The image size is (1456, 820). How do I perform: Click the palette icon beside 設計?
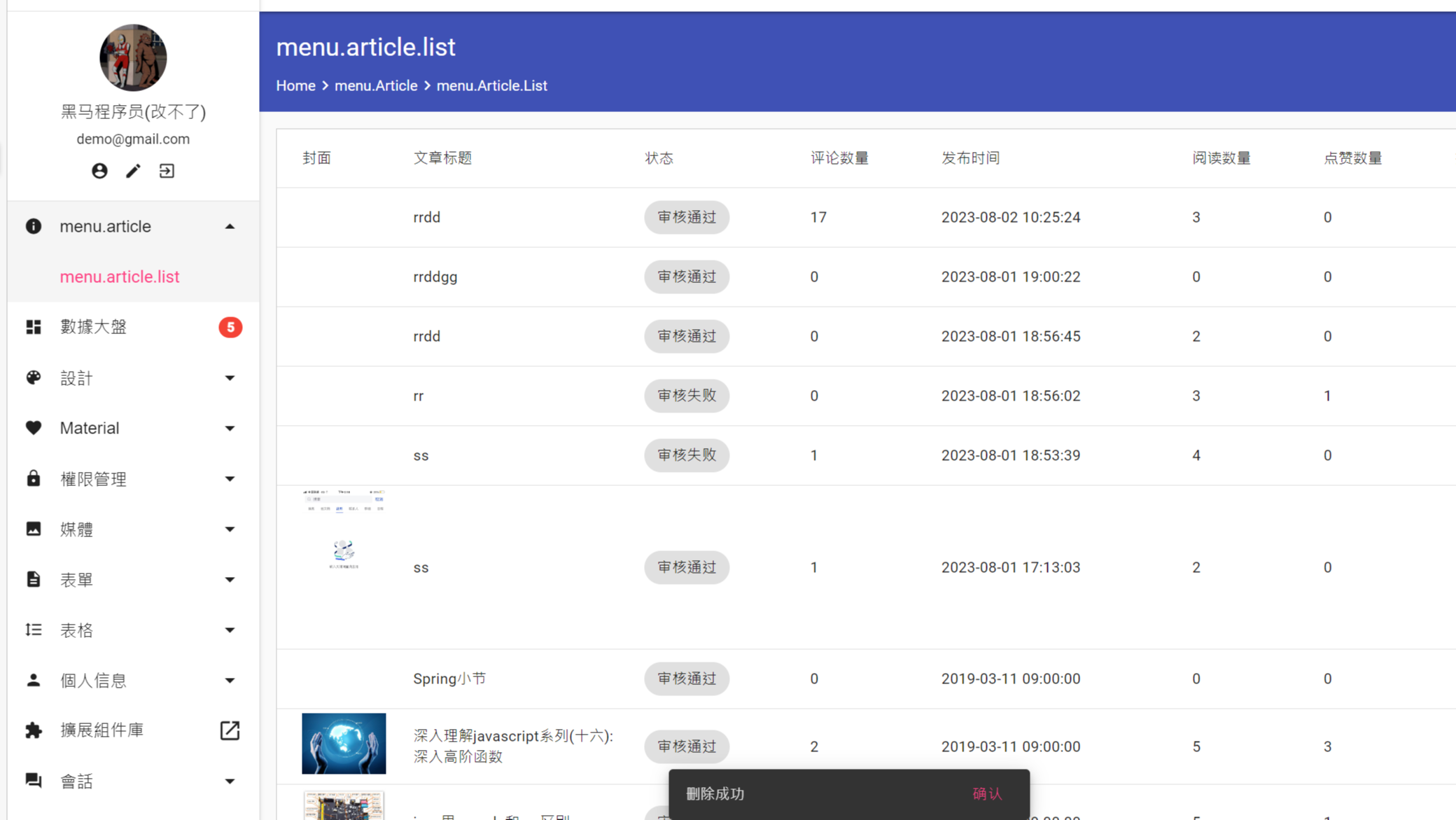(x=34, y=378)
